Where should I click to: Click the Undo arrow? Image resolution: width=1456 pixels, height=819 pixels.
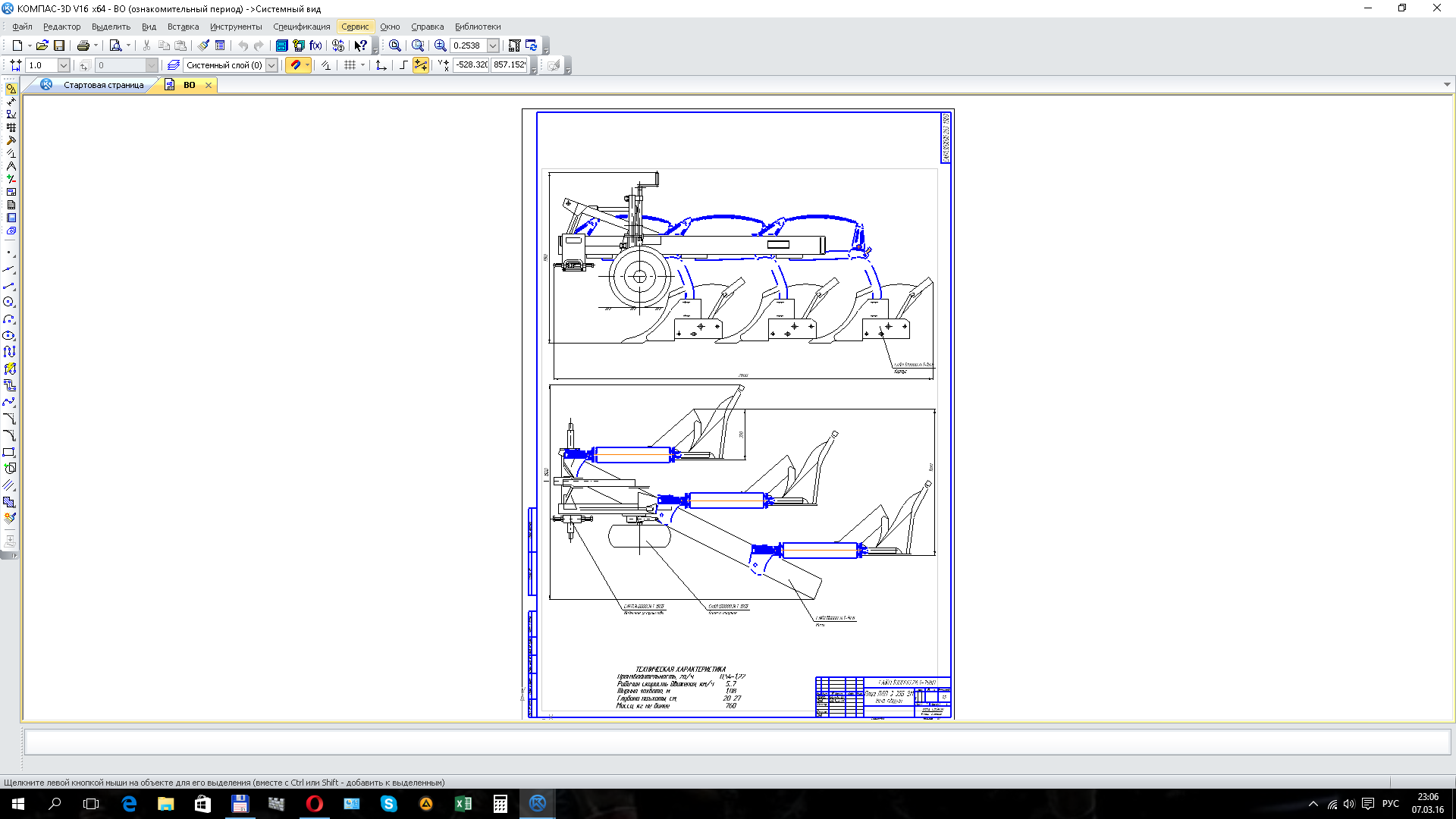(x=243, y=45)
